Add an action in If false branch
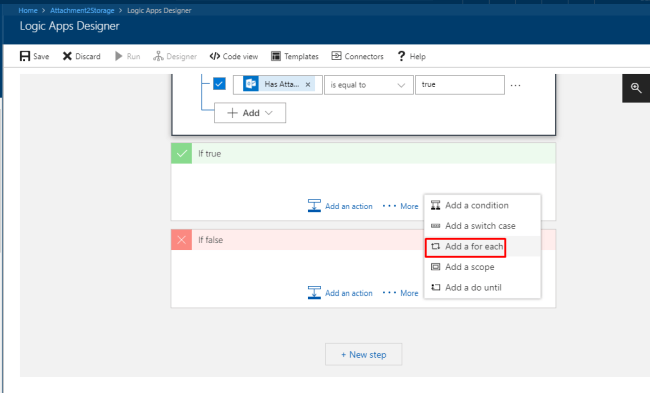The image size is (650, 393). coord(340,293)
